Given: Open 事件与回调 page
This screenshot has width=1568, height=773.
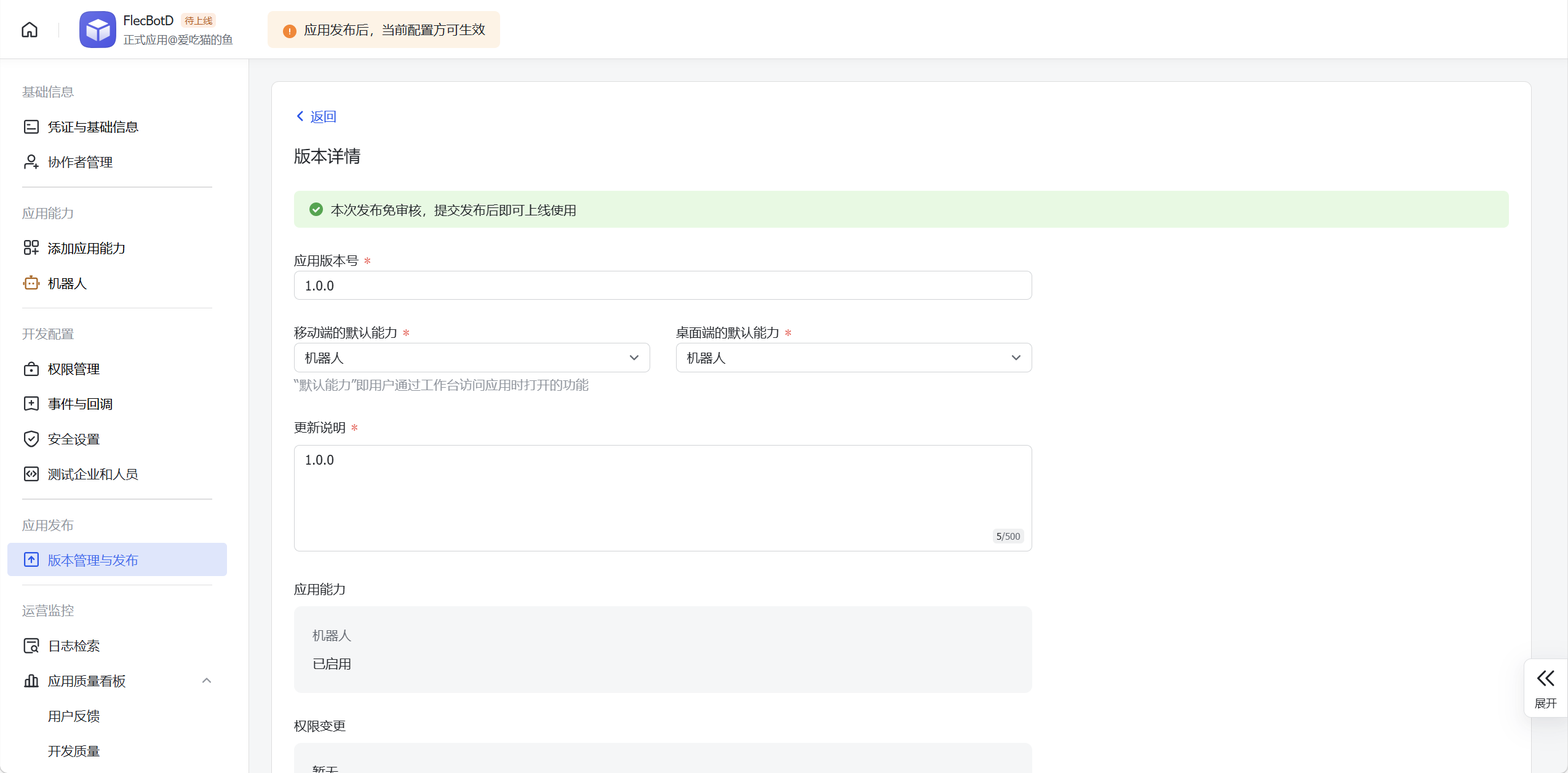Looking at the screenshot, I should pyautogui.click(x=117, y=404).
